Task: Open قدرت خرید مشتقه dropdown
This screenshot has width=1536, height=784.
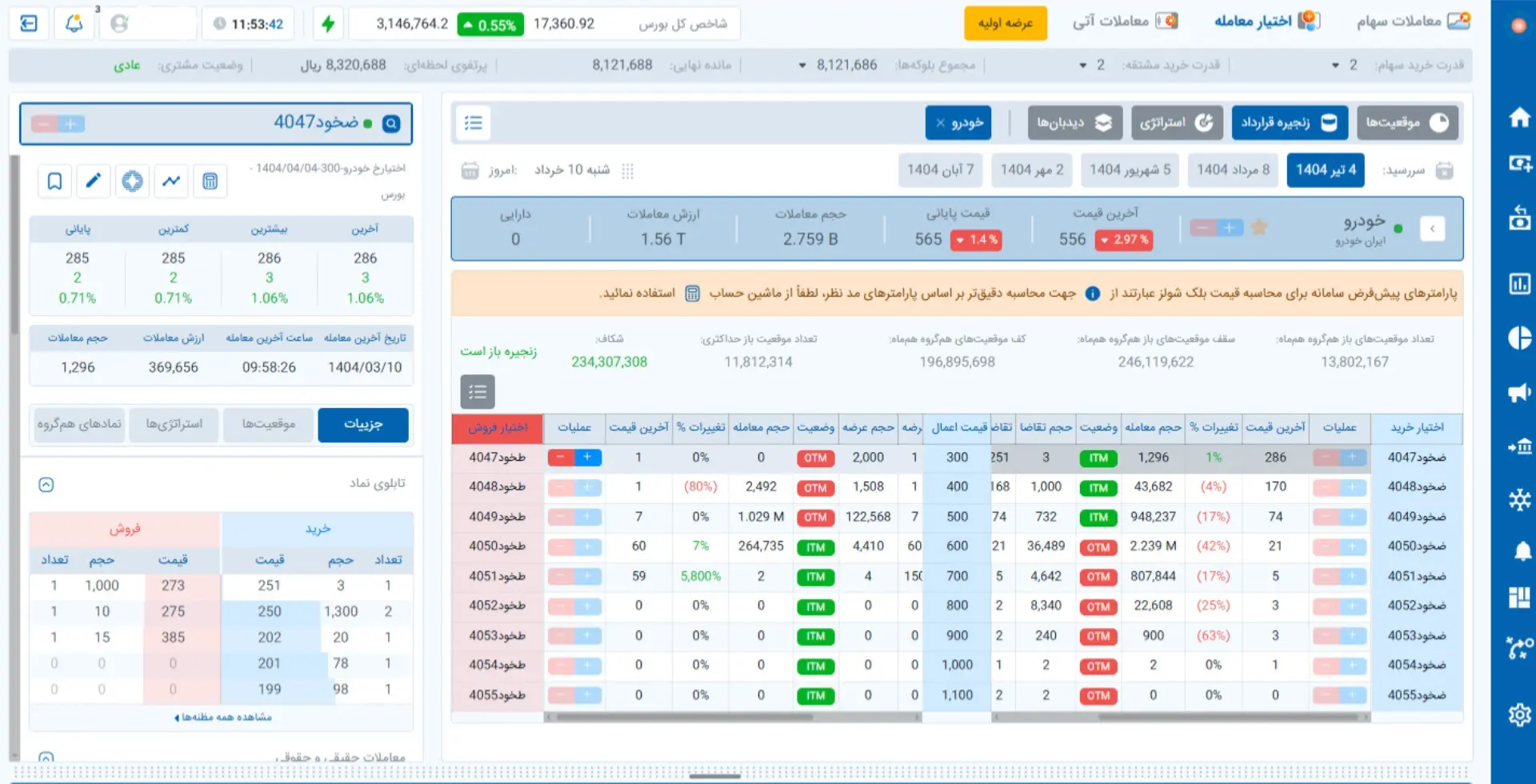Action: click(1082, 66)
